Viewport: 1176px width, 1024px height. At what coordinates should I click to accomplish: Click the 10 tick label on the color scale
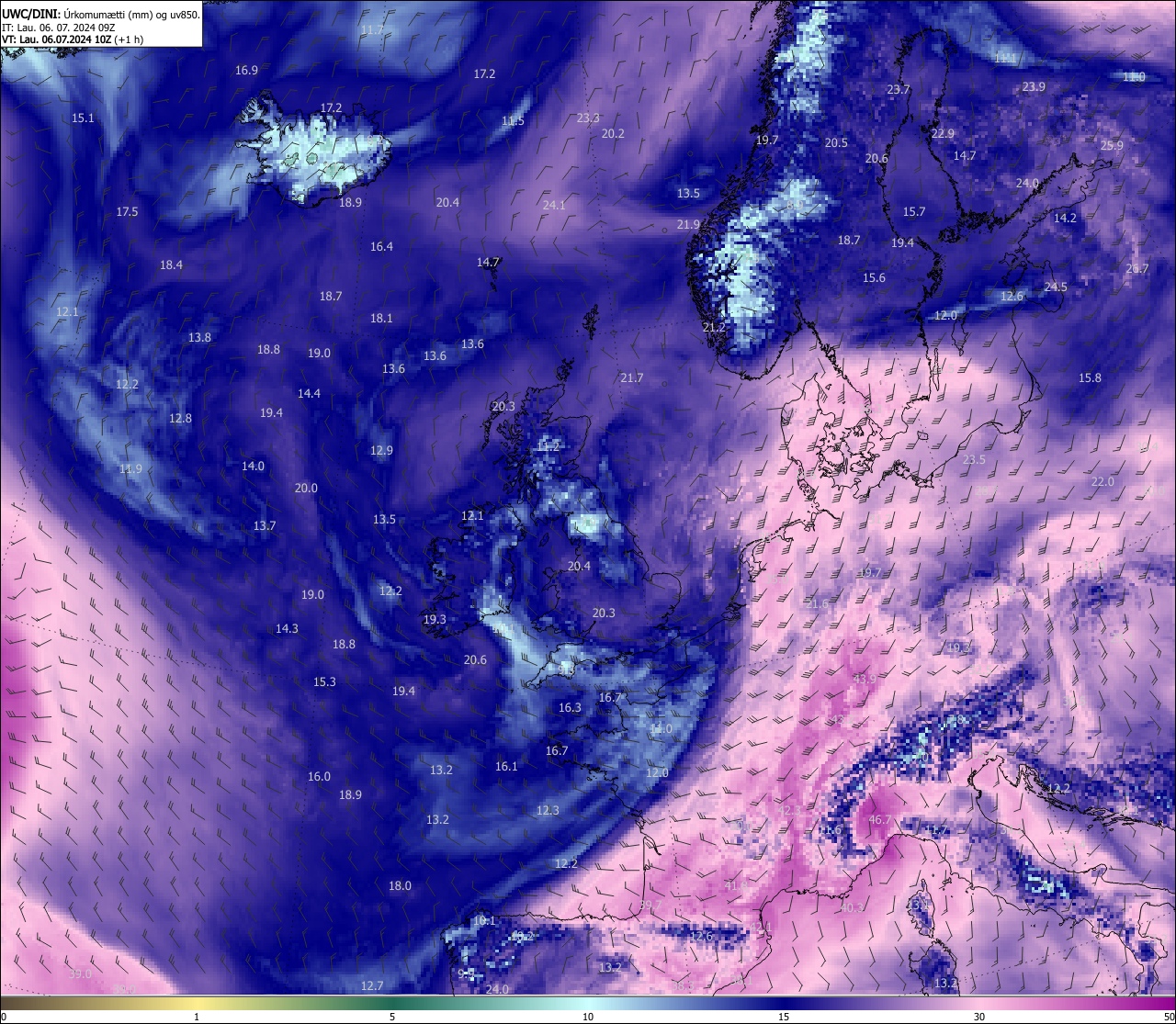pyautogui.click(x=588, y=1017)
